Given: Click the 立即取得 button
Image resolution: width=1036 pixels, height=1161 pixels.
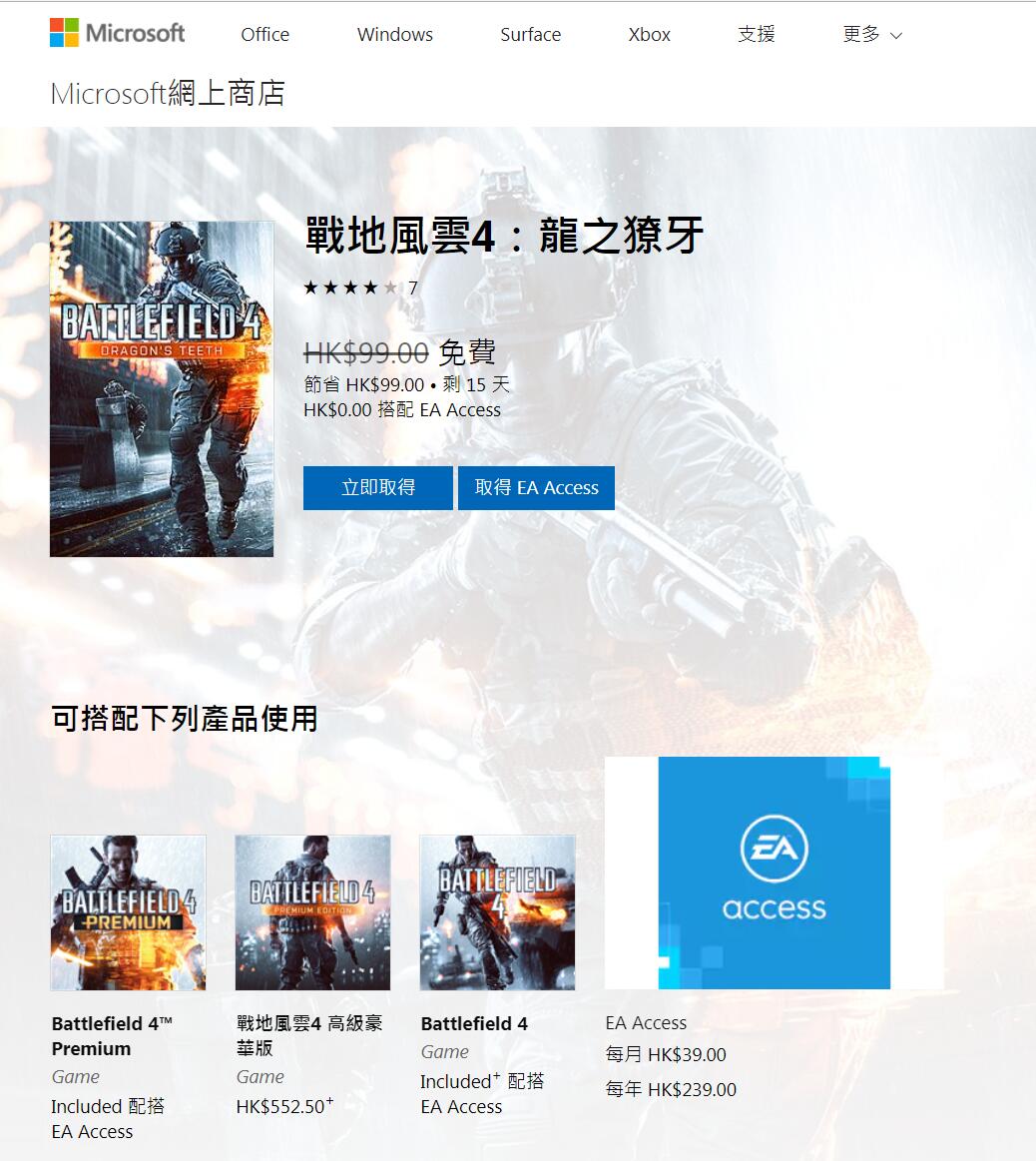Looking at the screenshot, I should click(x=377, y=487).
